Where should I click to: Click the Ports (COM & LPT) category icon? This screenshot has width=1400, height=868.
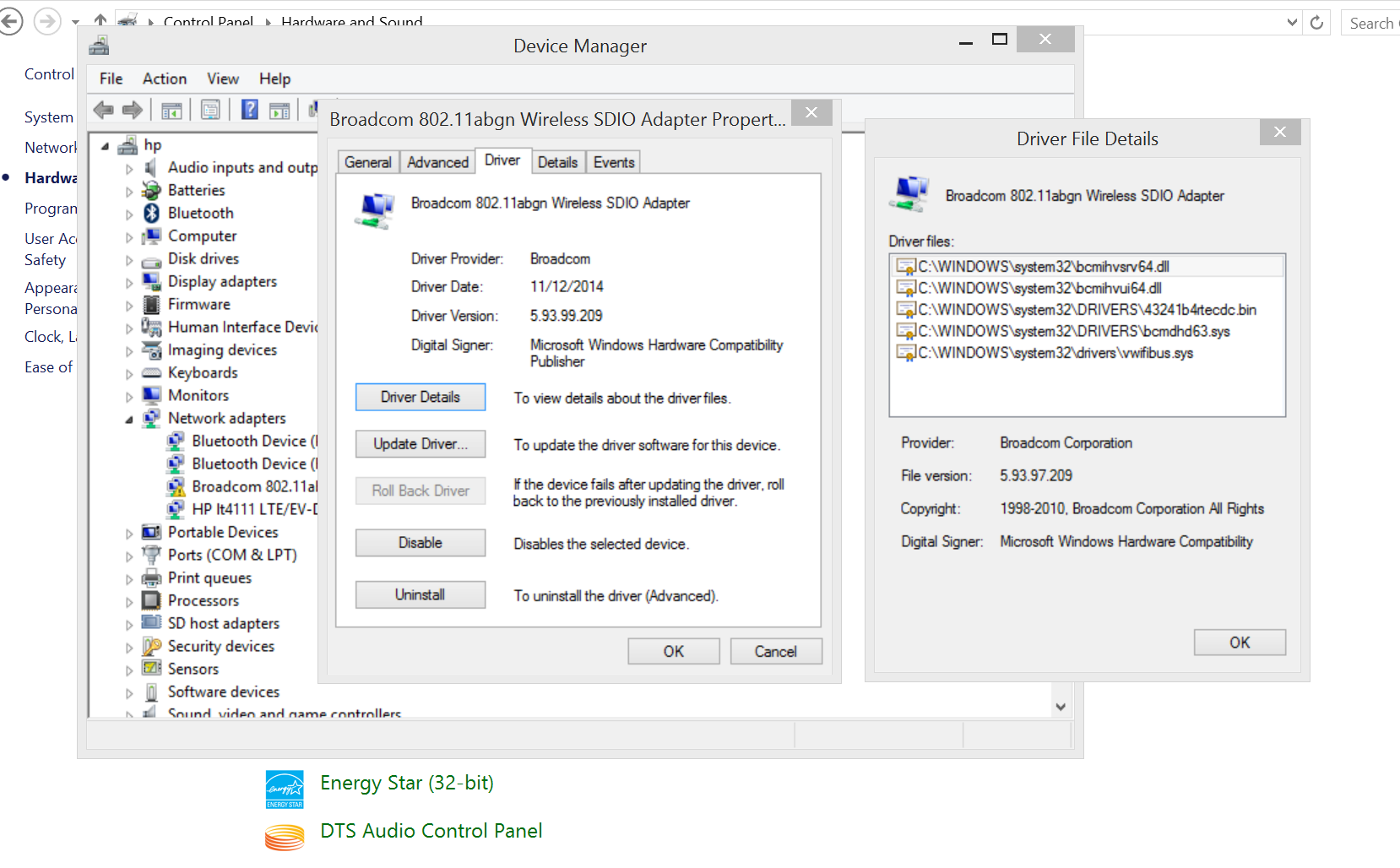coord(151,555)
